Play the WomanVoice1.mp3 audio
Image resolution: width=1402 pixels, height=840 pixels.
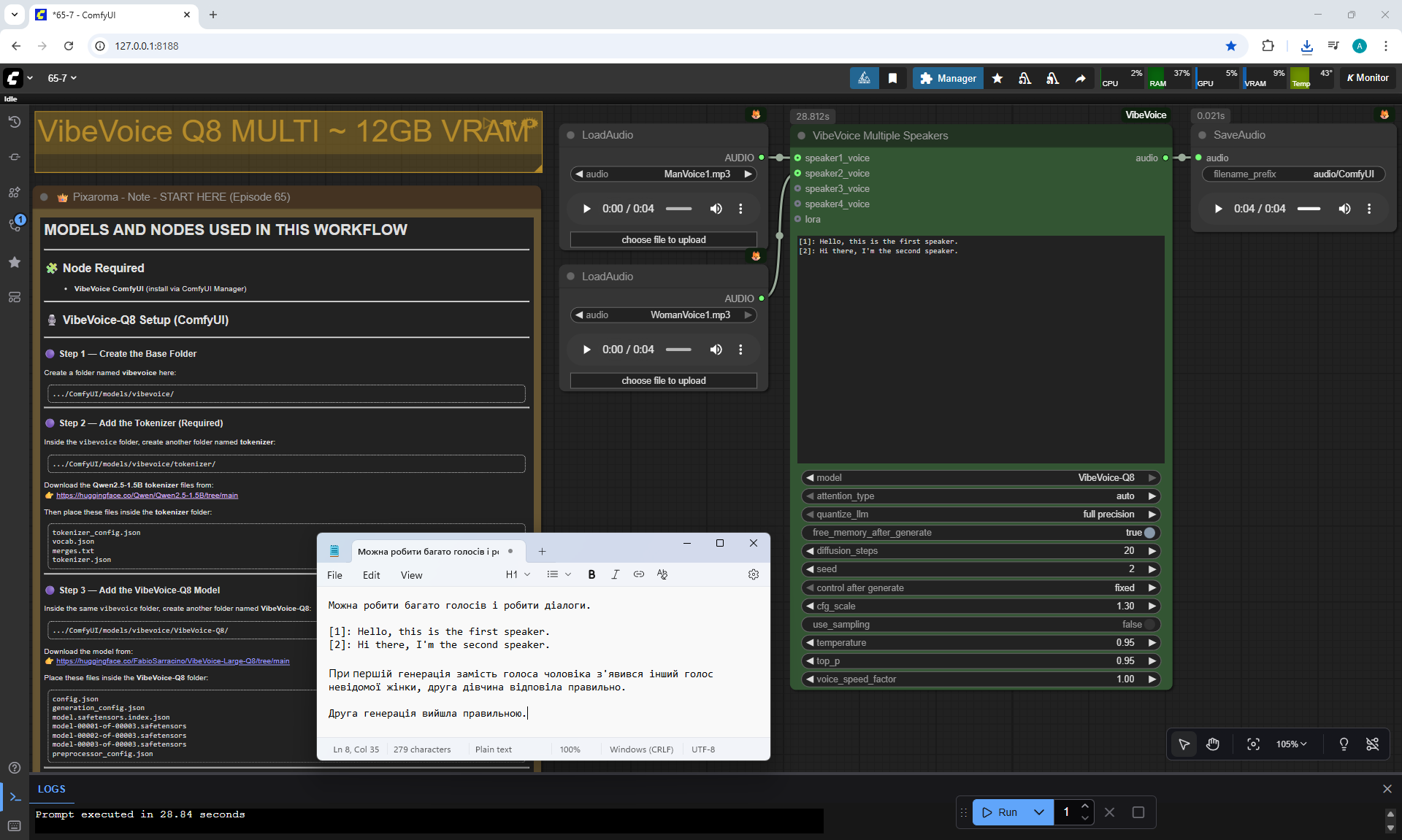(x=586, y=350)
